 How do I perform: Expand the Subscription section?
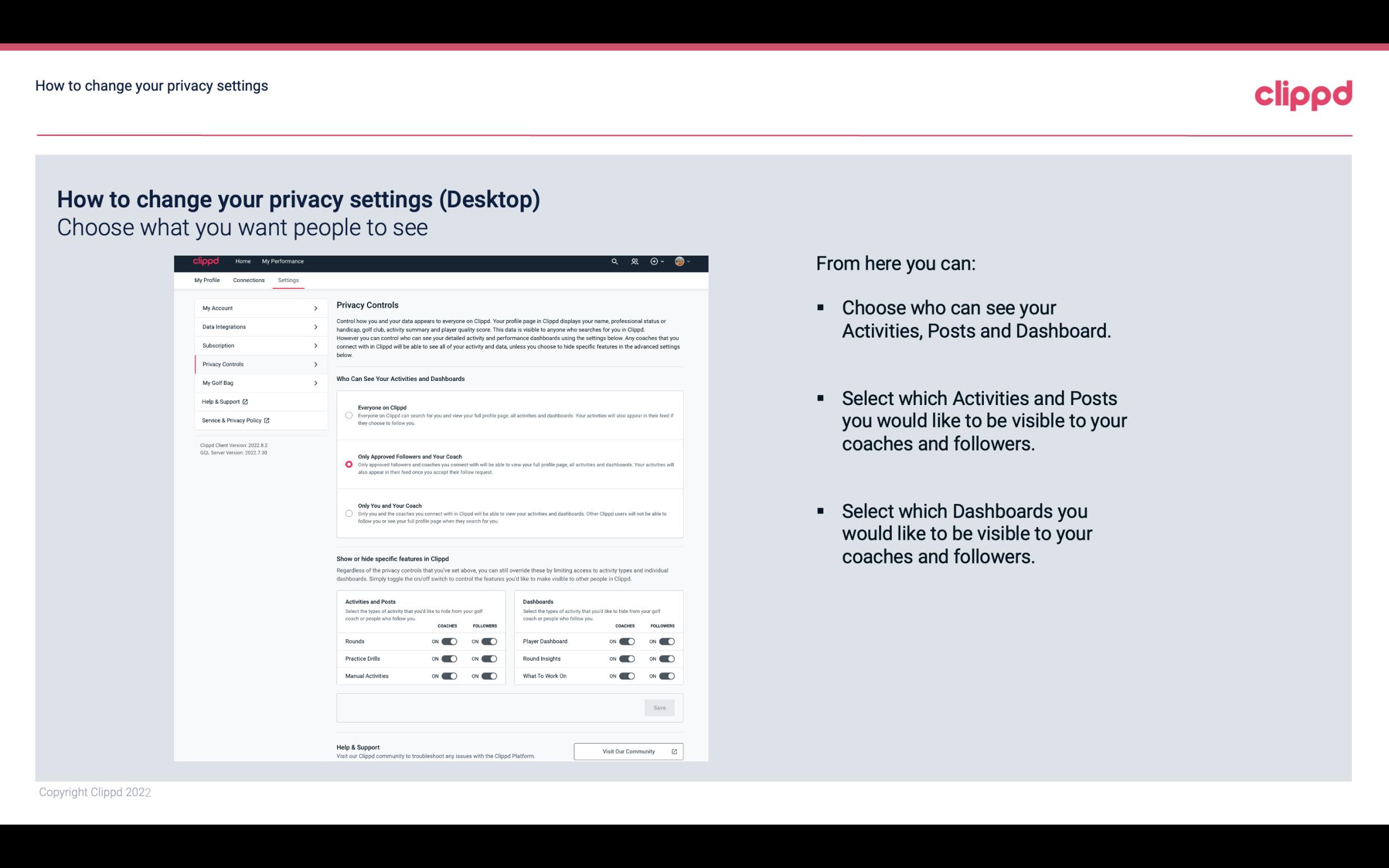(258, 346)
